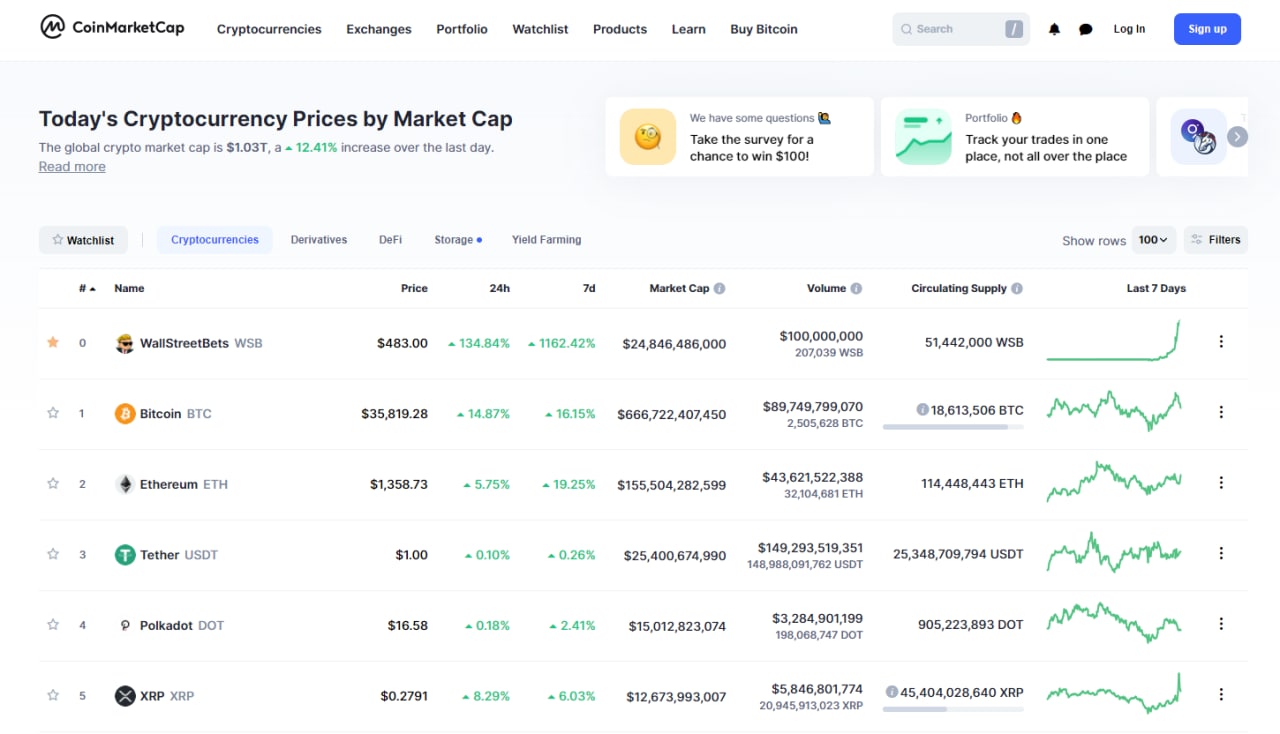Click XRP circulating supply progress bar
Image resolution: width=1280 pixels, height=734 pixels.
click(953, 709)
